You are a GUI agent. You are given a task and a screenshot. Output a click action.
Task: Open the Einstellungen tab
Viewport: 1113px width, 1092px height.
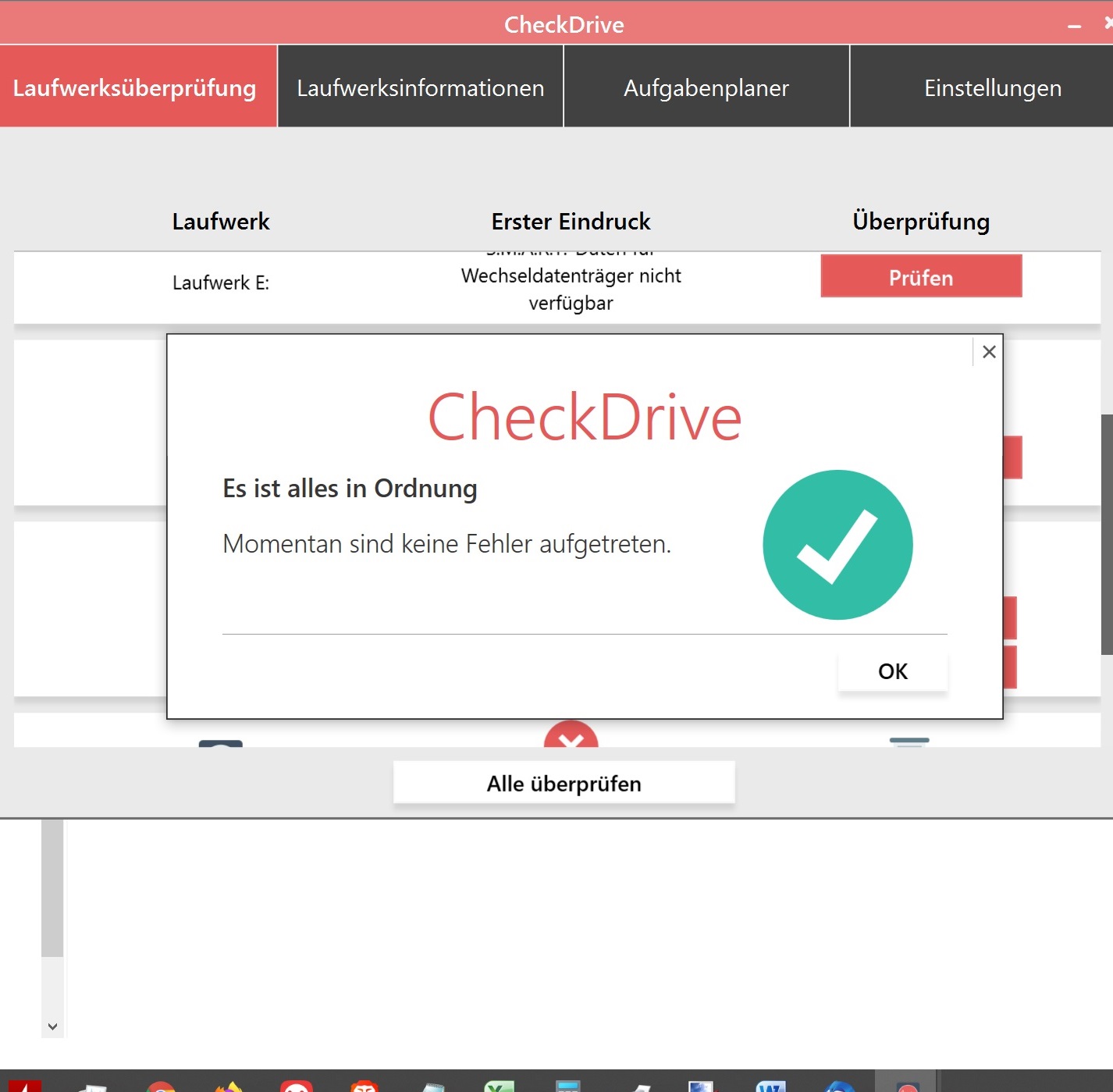pyautogui.click(x=982, y=86)
